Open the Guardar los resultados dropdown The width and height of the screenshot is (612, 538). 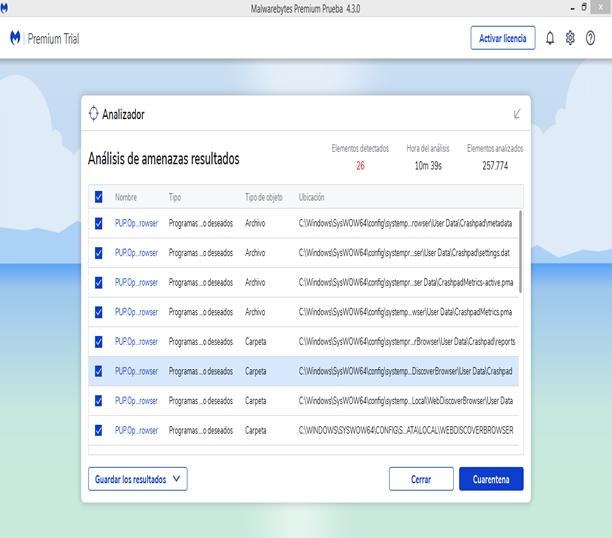138,479
